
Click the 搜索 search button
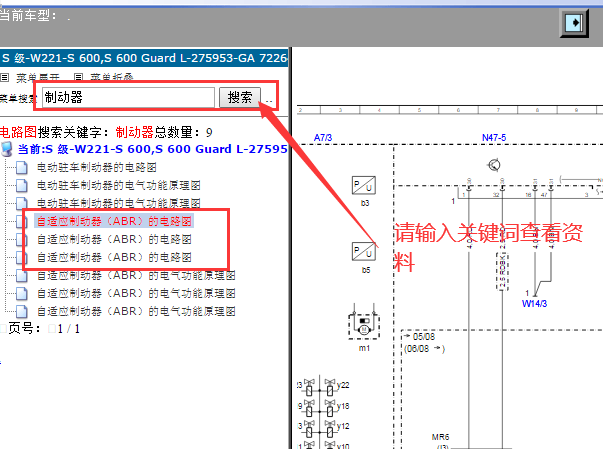click(240, 97)
